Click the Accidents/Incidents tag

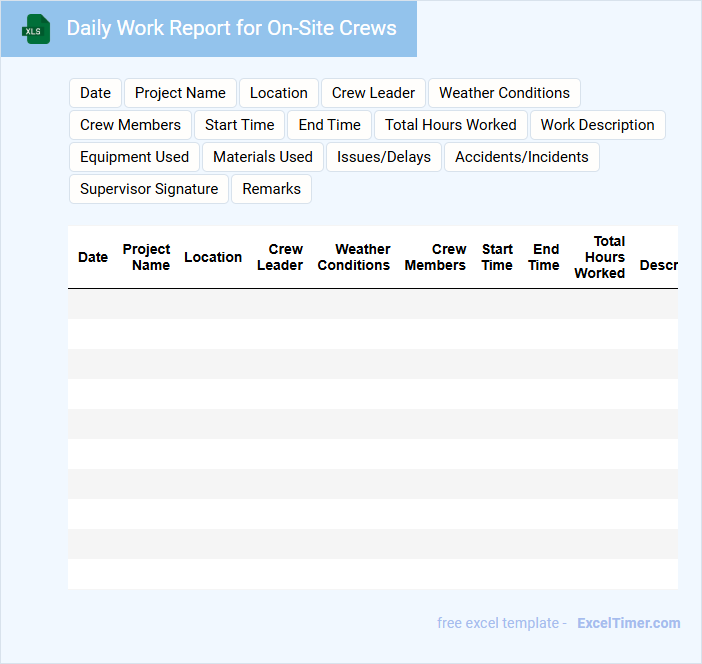click(522, 157)
